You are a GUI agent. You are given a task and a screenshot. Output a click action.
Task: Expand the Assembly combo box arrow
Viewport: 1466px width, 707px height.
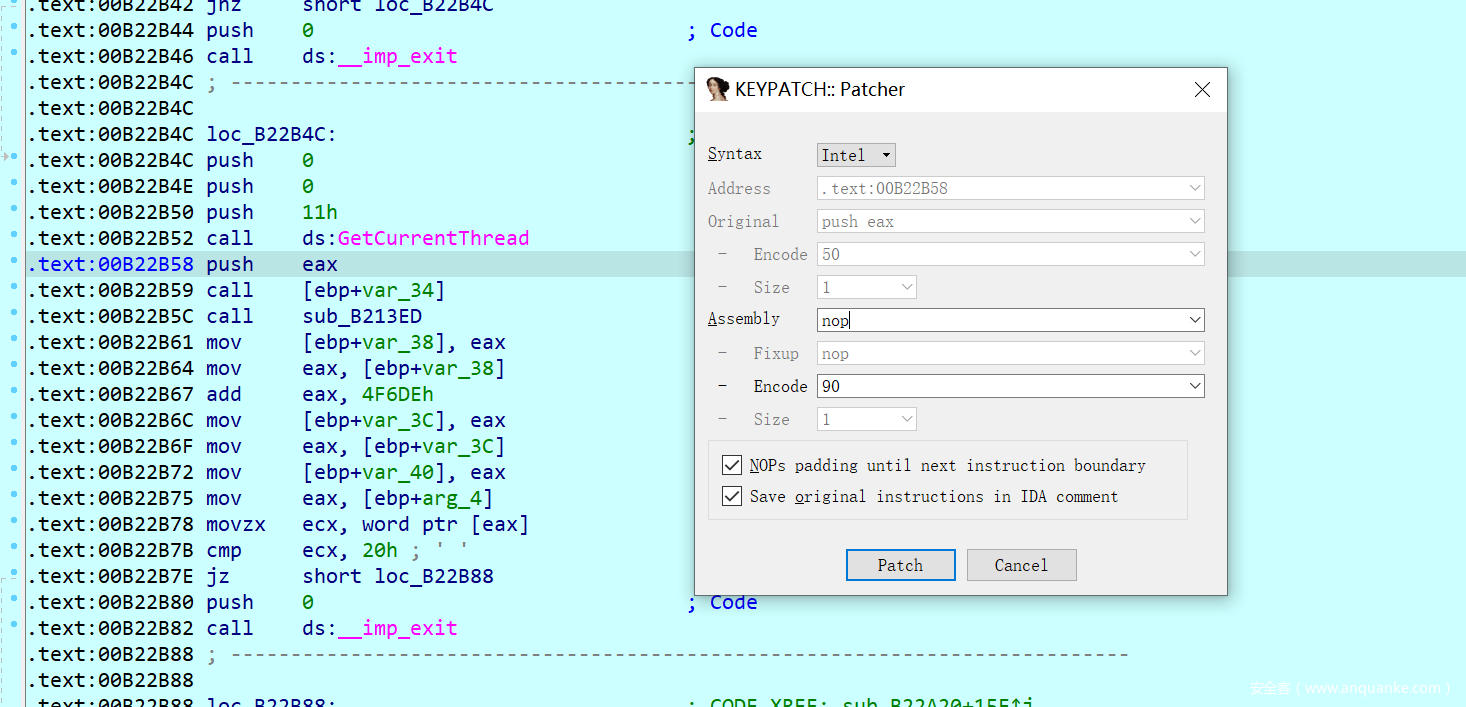click(1194, 320)
